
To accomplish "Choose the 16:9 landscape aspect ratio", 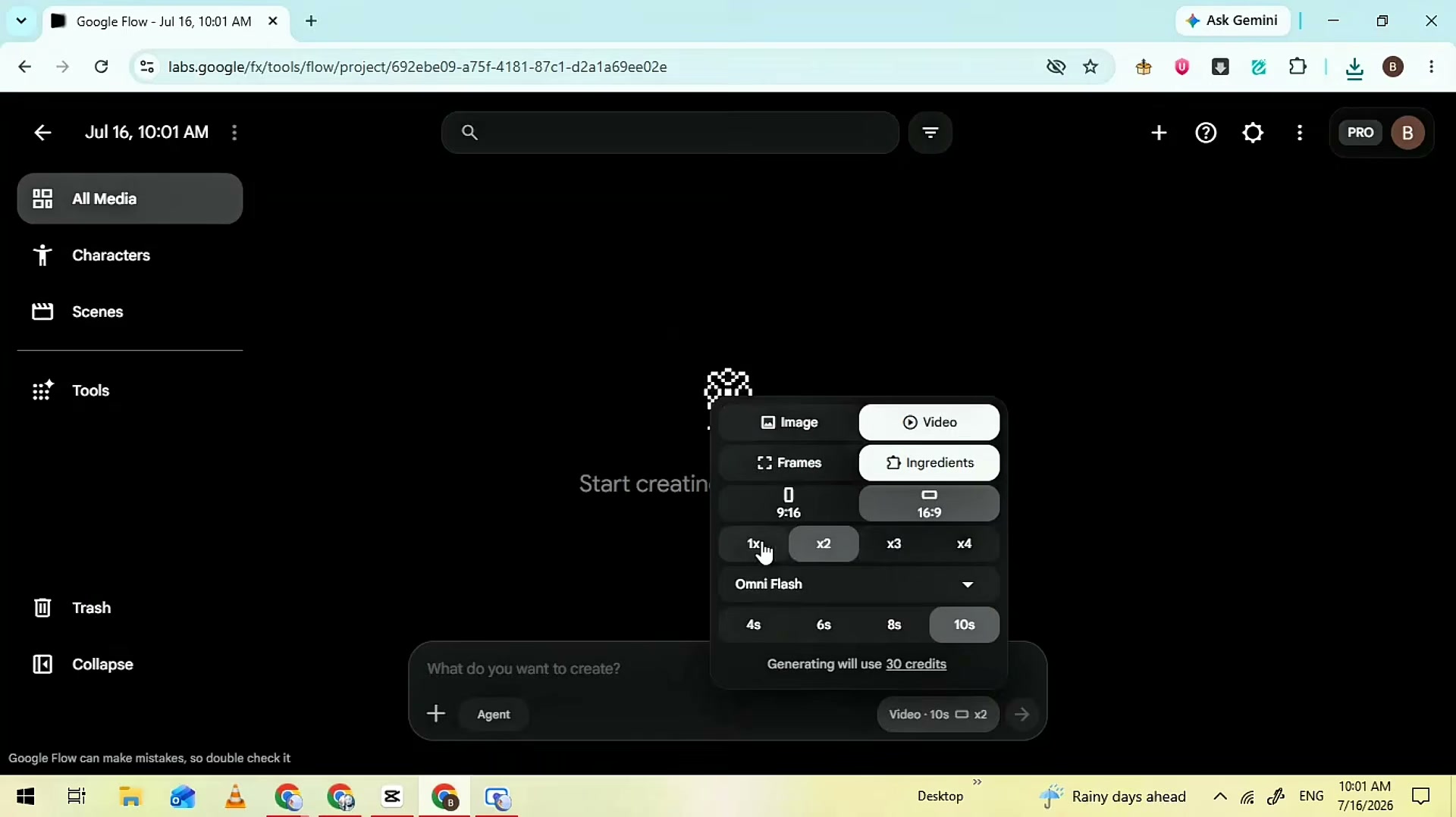I will [929, 503].
